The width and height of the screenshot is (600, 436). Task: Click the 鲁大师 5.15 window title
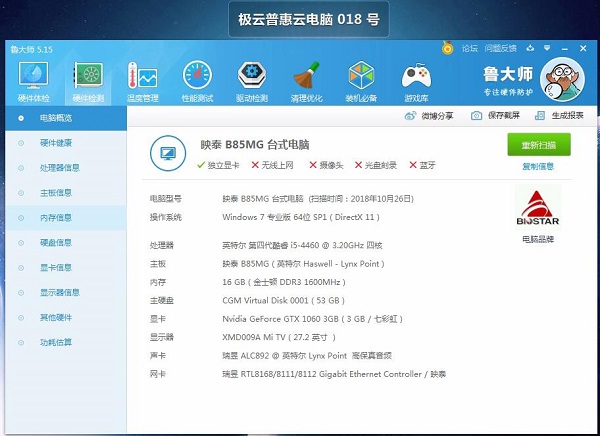pyautogui.click(x=31, y=49)
